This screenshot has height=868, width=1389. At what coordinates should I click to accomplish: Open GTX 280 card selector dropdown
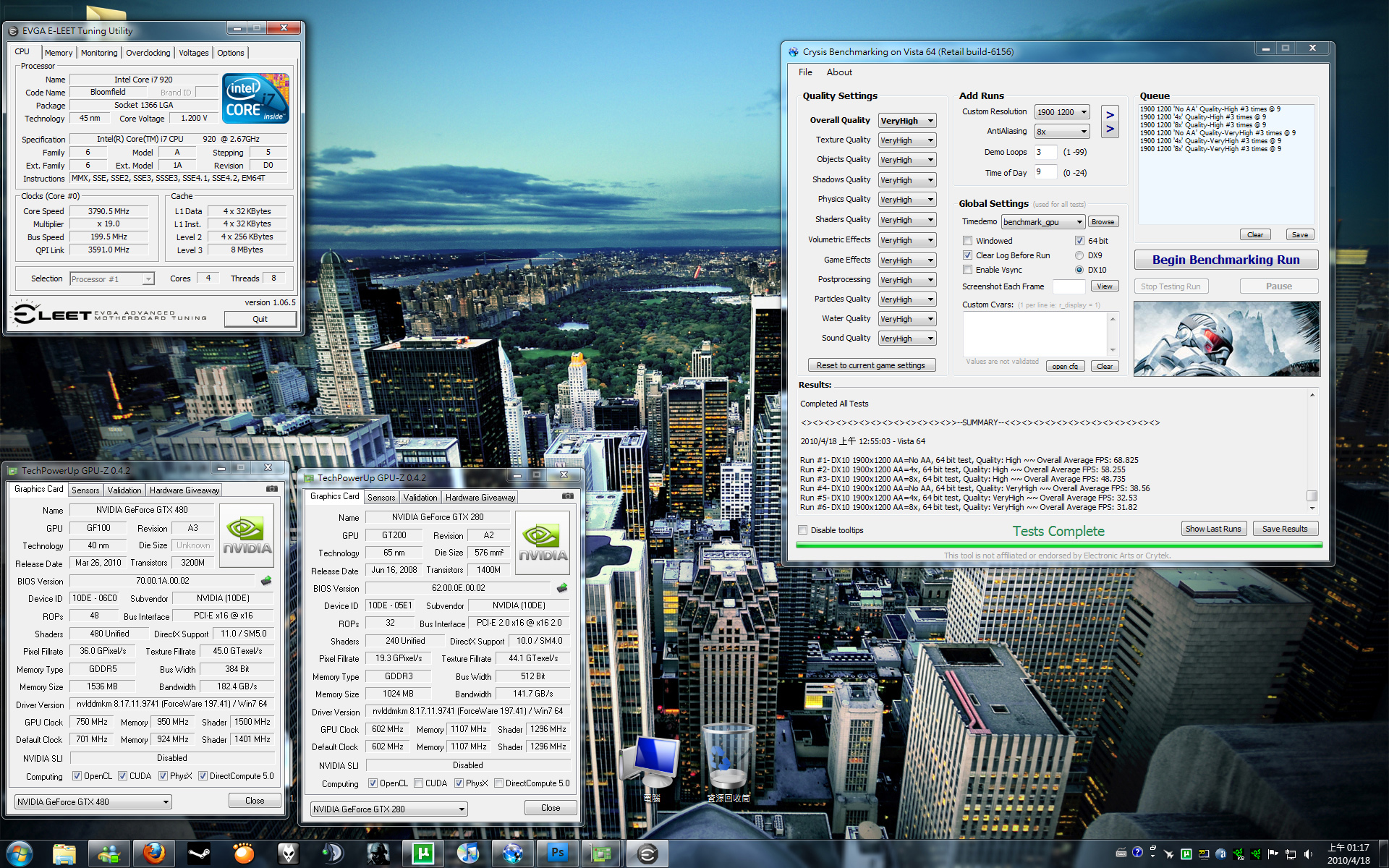click(x=389, y=809)
